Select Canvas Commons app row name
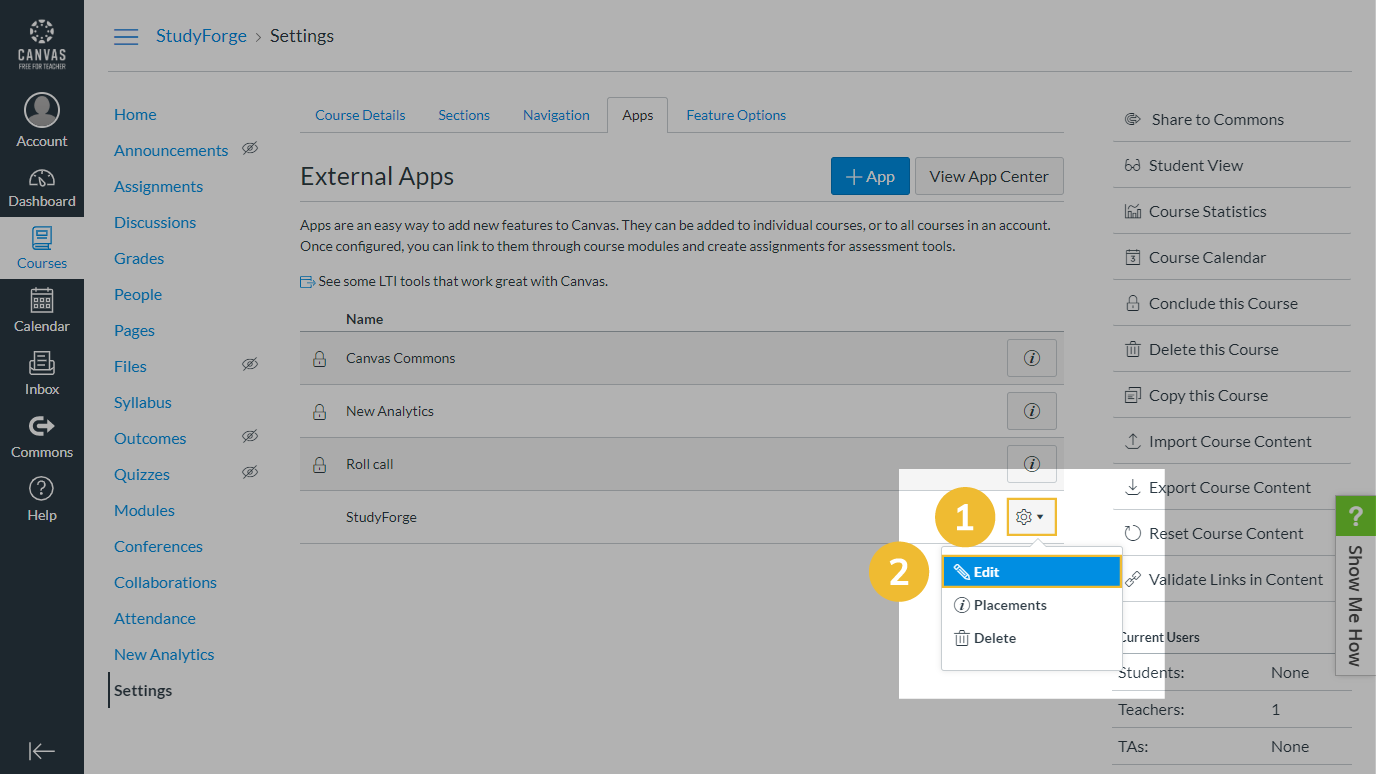 [x=400, y=358]
